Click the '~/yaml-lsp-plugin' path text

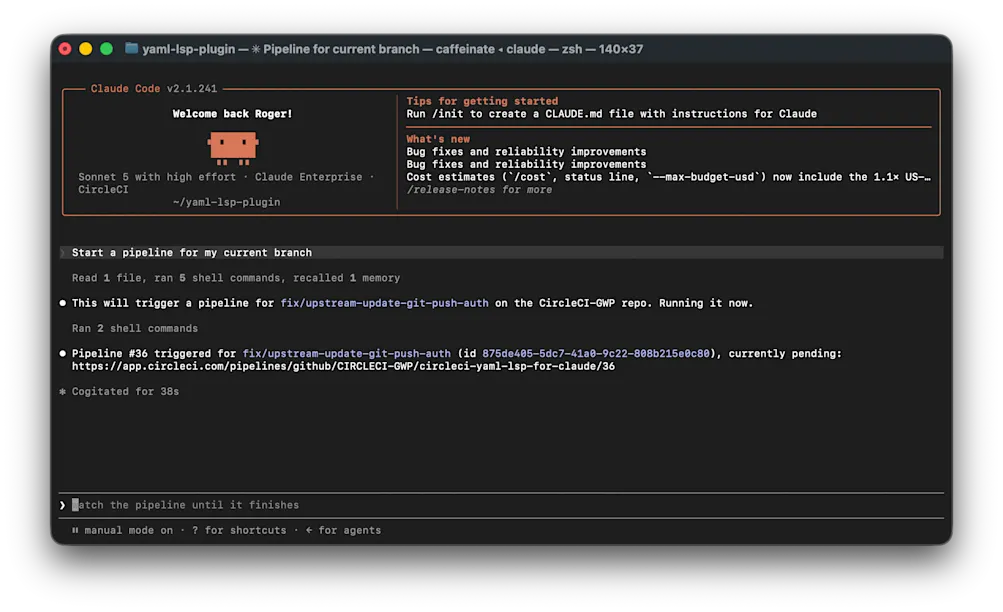click(226, 202)
